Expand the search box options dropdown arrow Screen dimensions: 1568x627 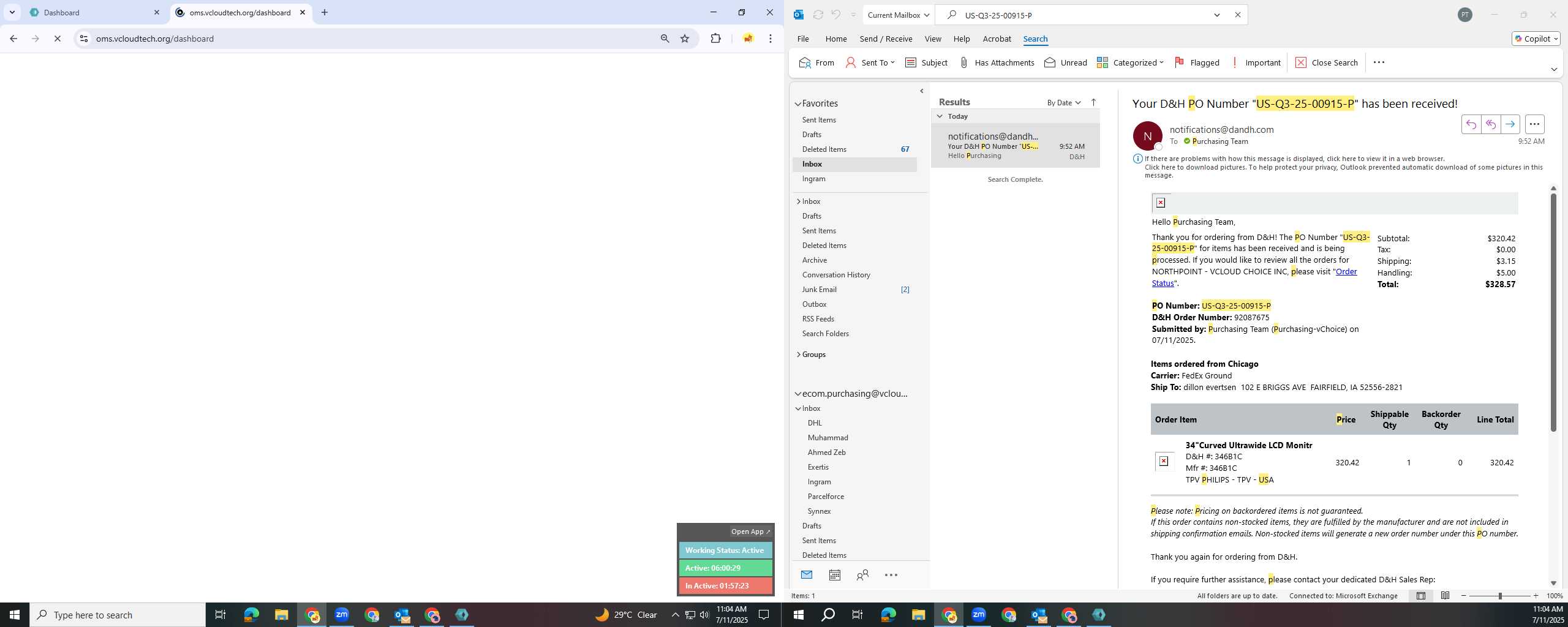click(x=1217, y=15)
